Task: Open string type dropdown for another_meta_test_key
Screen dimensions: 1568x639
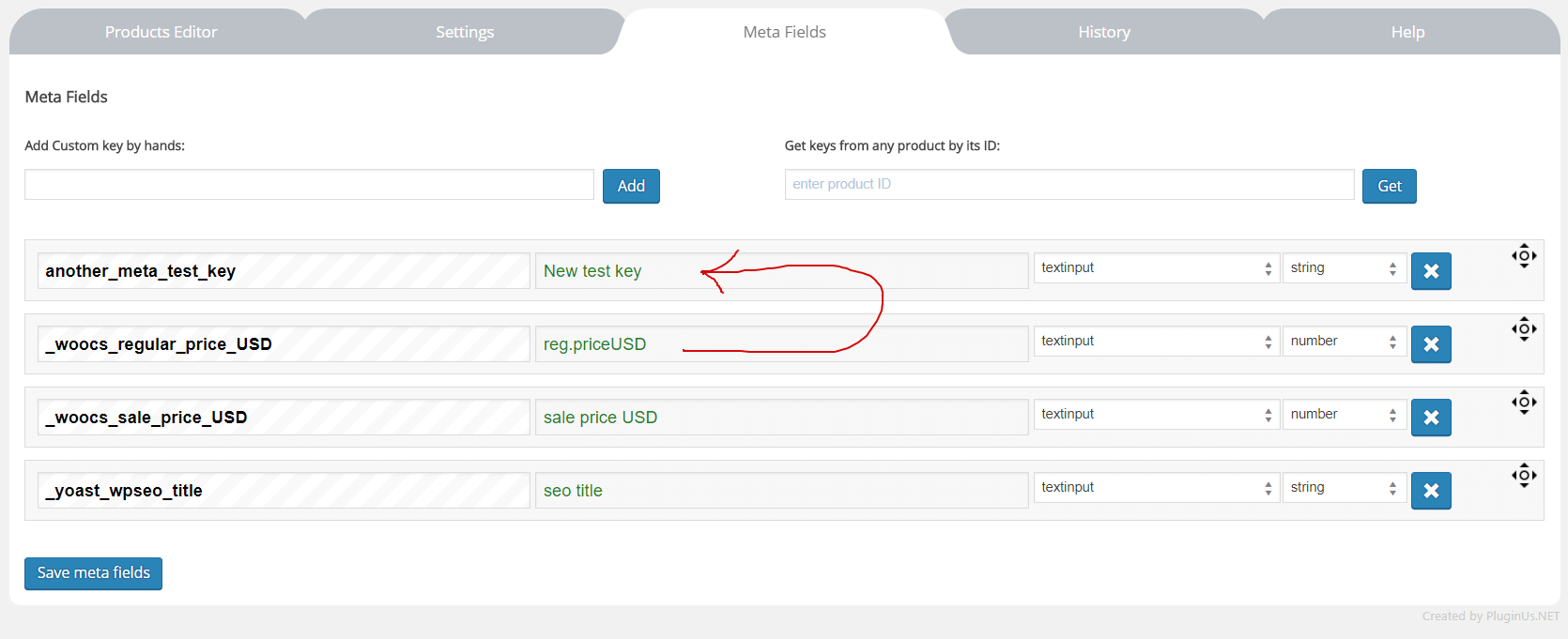Action: pyautogui.click(x=1344, y=268)
